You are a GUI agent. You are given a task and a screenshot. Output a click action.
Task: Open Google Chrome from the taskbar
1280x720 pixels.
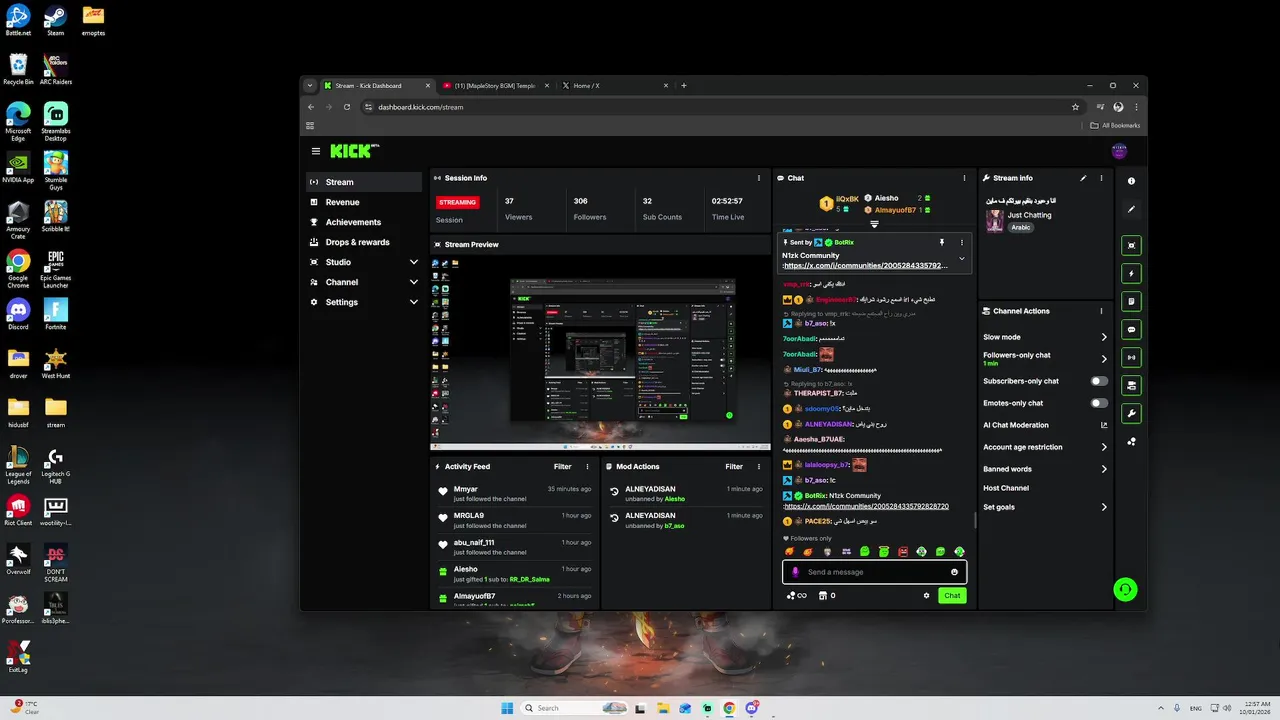(729, 708)
